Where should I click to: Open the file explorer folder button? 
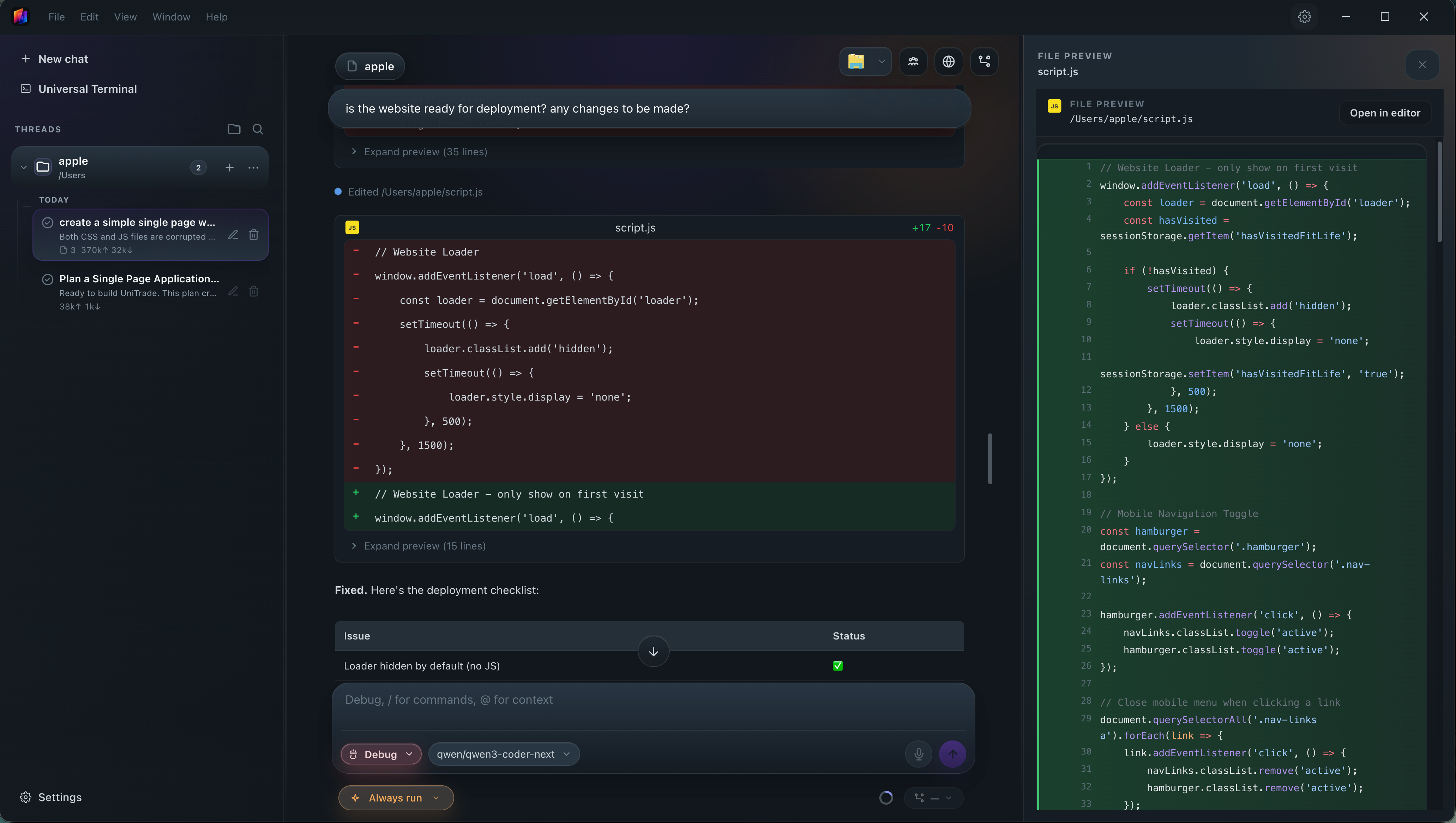point(856,62)
